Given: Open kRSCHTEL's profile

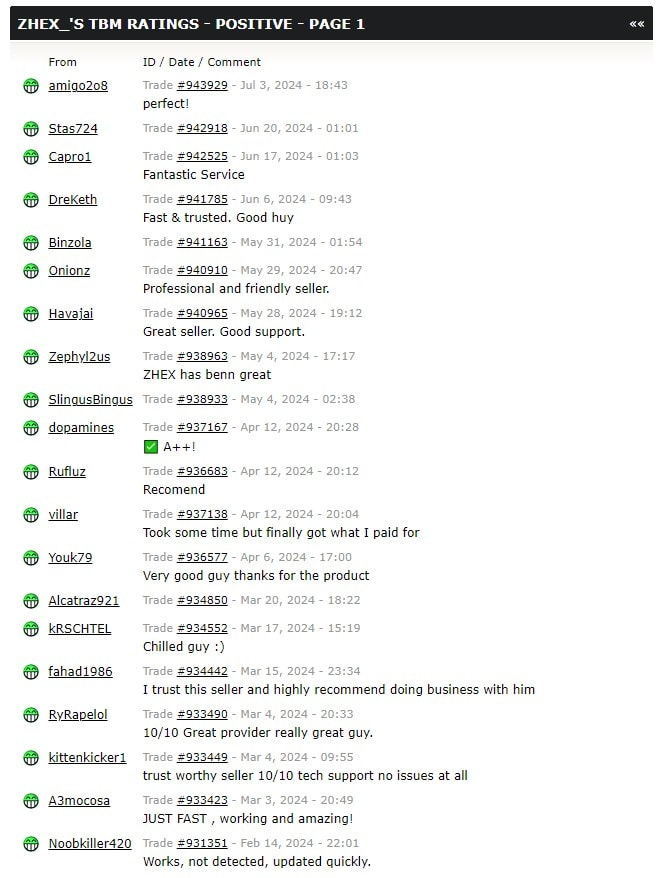Looking at the screenshot, I should (x=80, y=628).
